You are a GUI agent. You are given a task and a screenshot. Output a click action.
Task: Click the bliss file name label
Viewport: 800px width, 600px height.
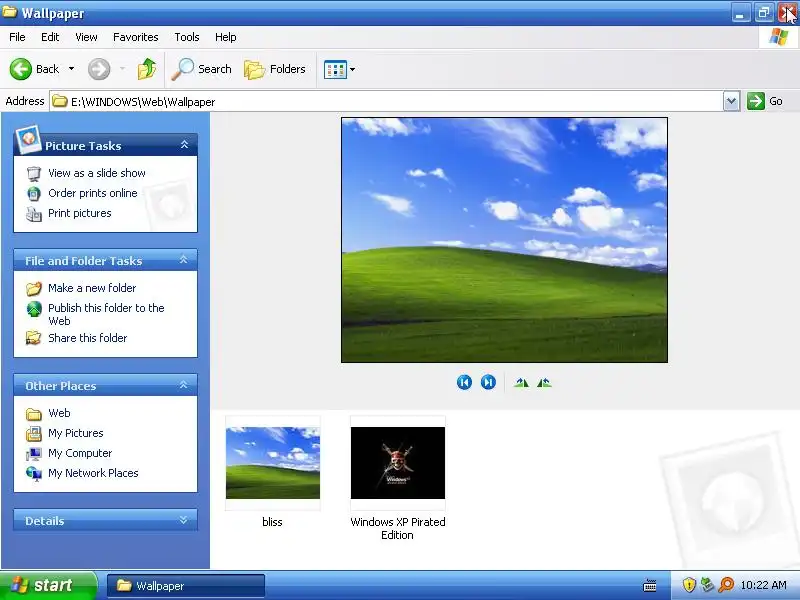coord(272,522)
